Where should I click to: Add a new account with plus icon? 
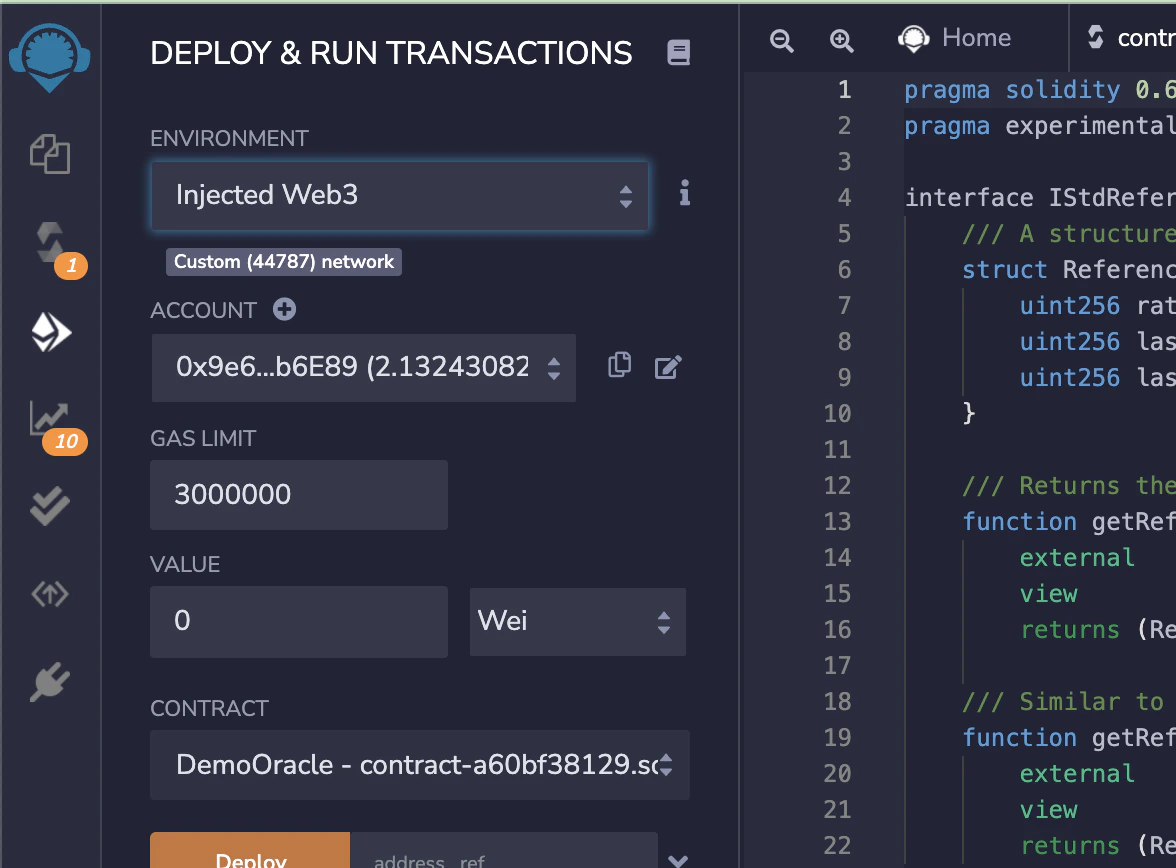pos(284,309)
